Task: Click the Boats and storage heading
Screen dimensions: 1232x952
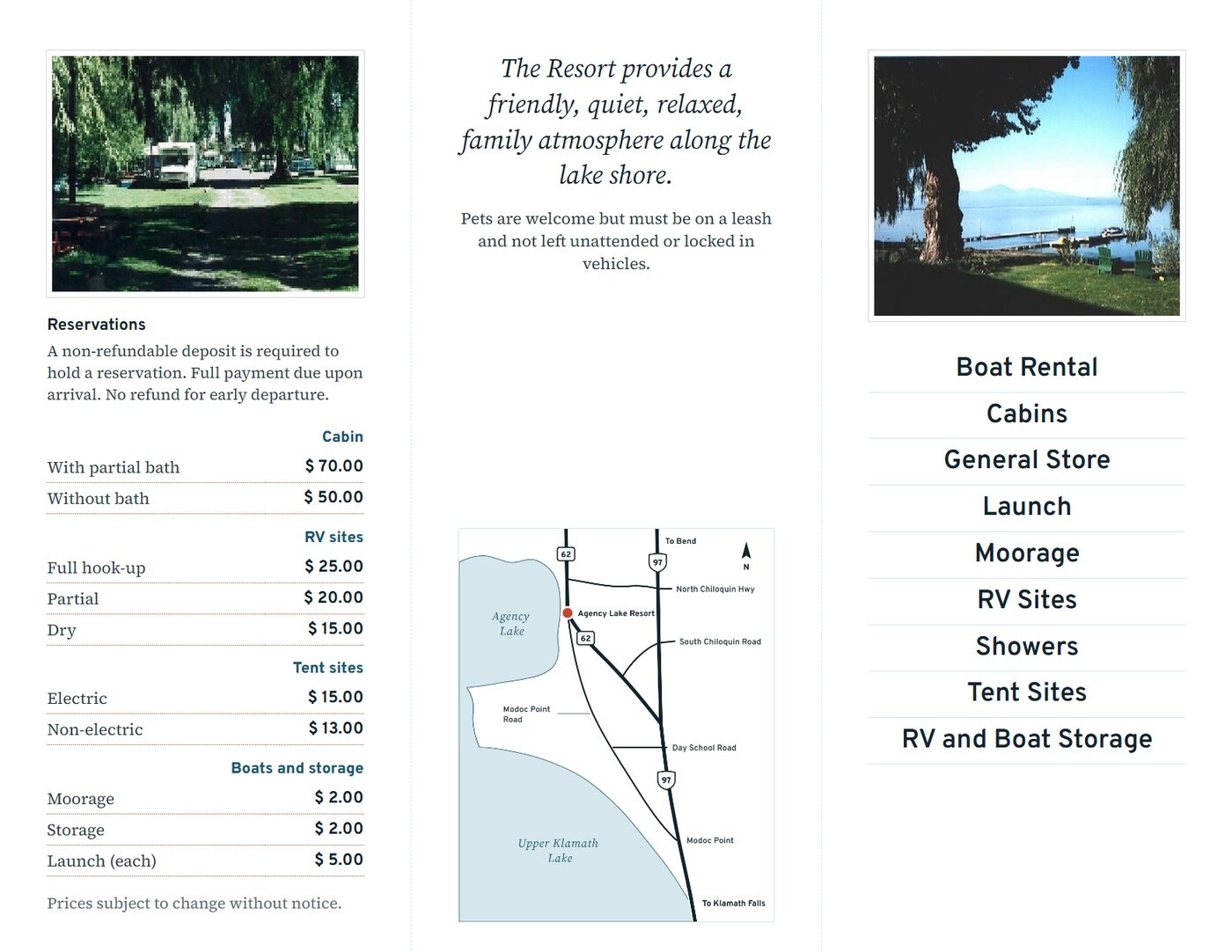Action: point(297,768)
